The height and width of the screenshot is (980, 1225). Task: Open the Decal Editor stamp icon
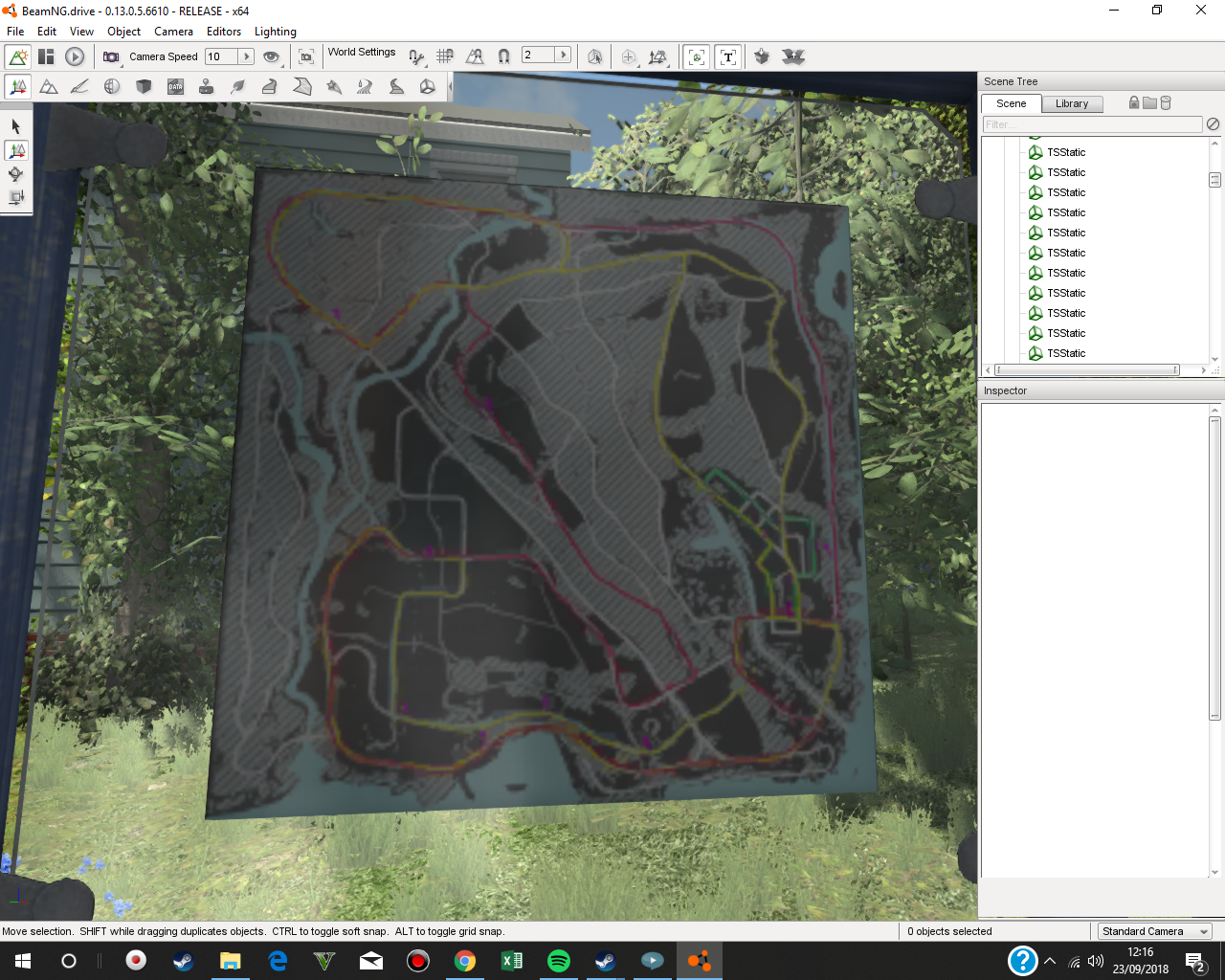pyautogui.click(x=206, y=86)
